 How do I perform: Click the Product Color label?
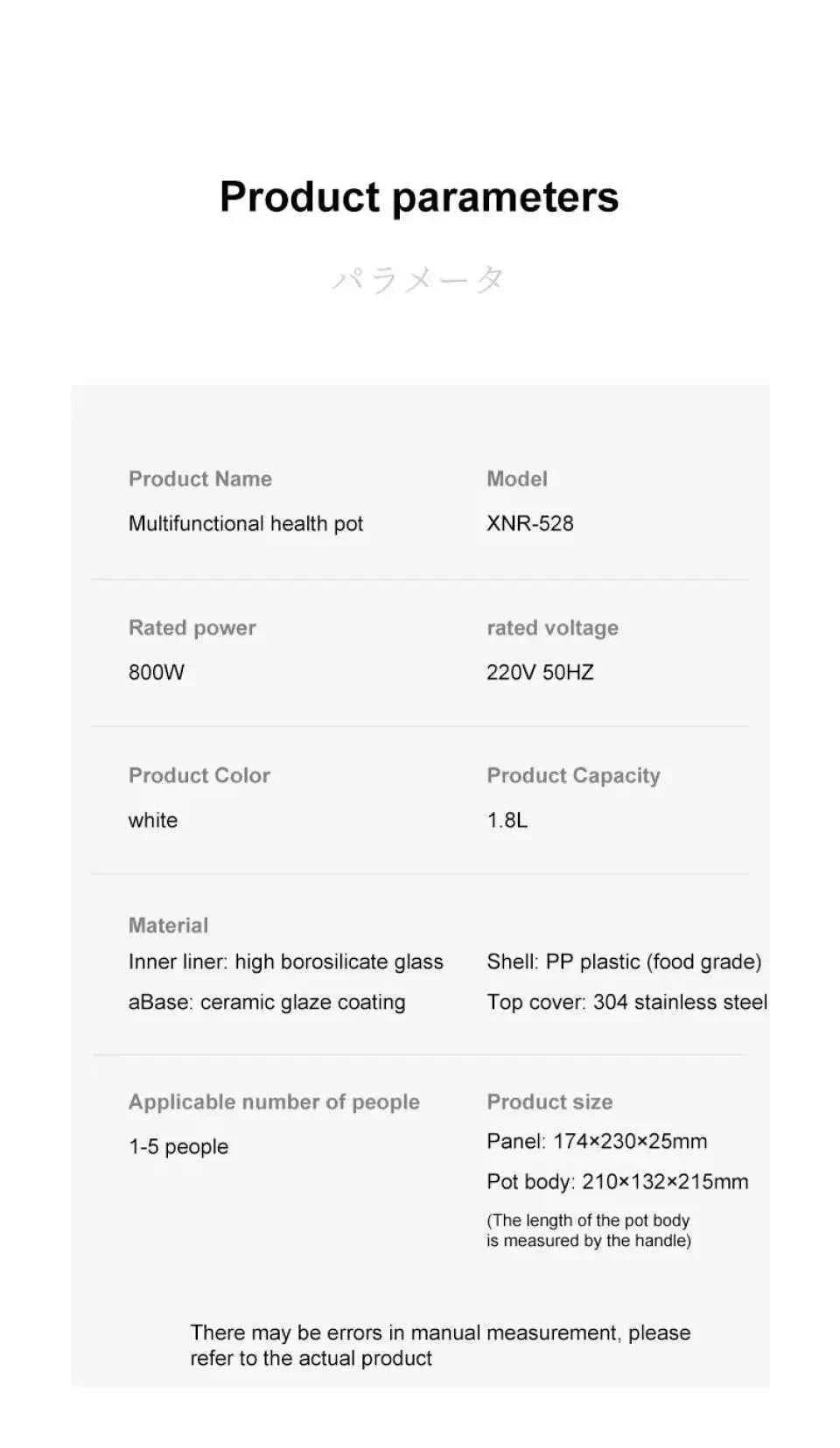[199, 775]
